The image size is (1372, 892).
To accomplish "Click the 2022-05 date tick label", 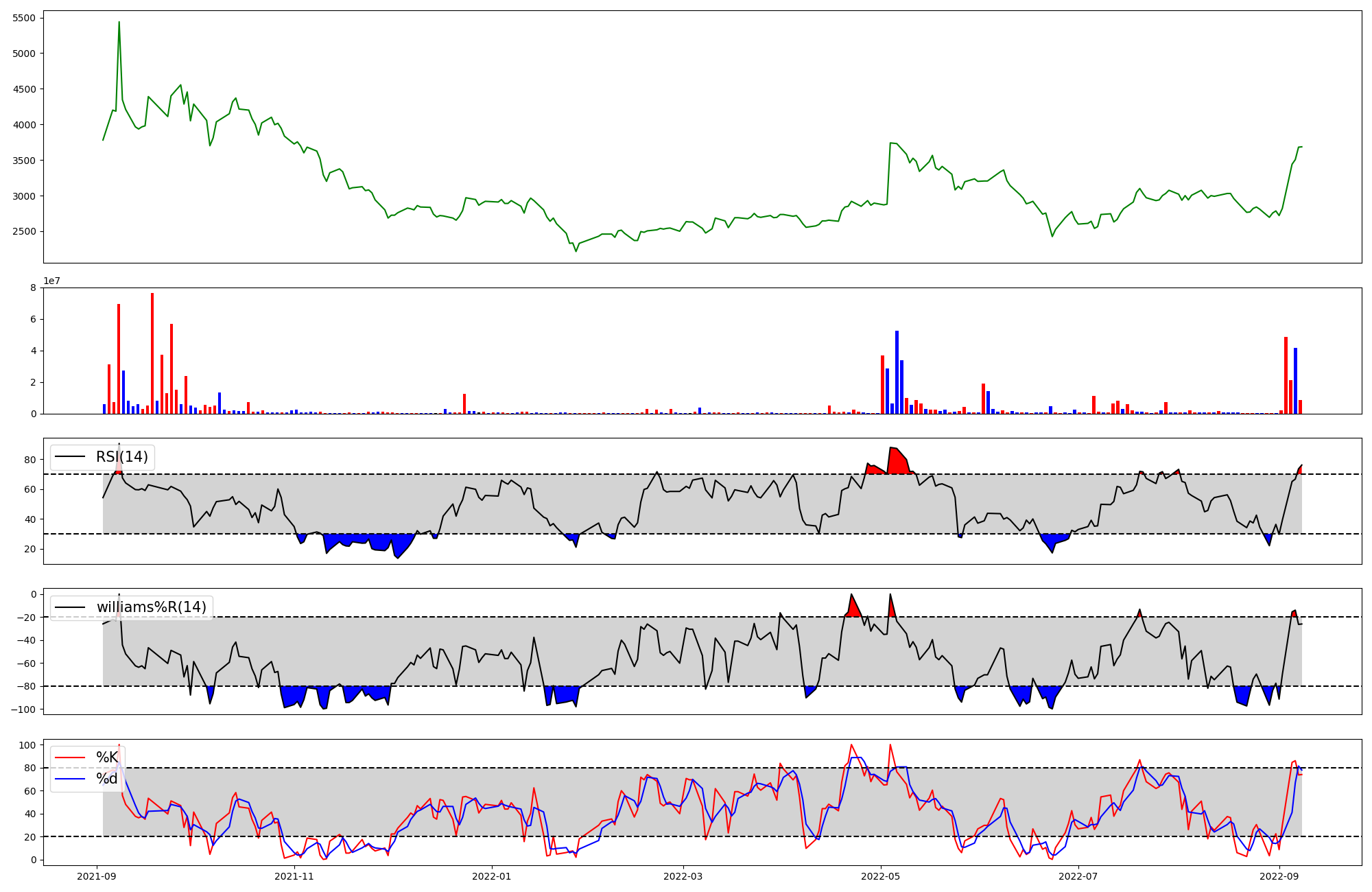I will tap(881, 876).
